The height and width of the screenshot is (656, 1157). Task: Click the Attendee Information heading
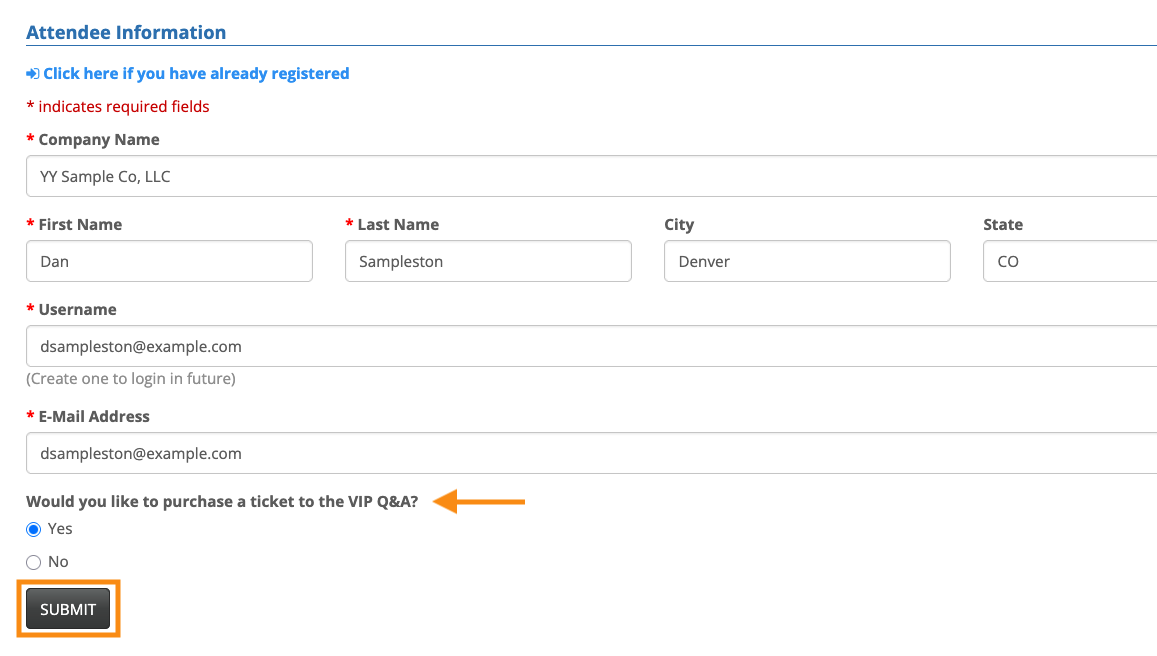pos(126,33)
